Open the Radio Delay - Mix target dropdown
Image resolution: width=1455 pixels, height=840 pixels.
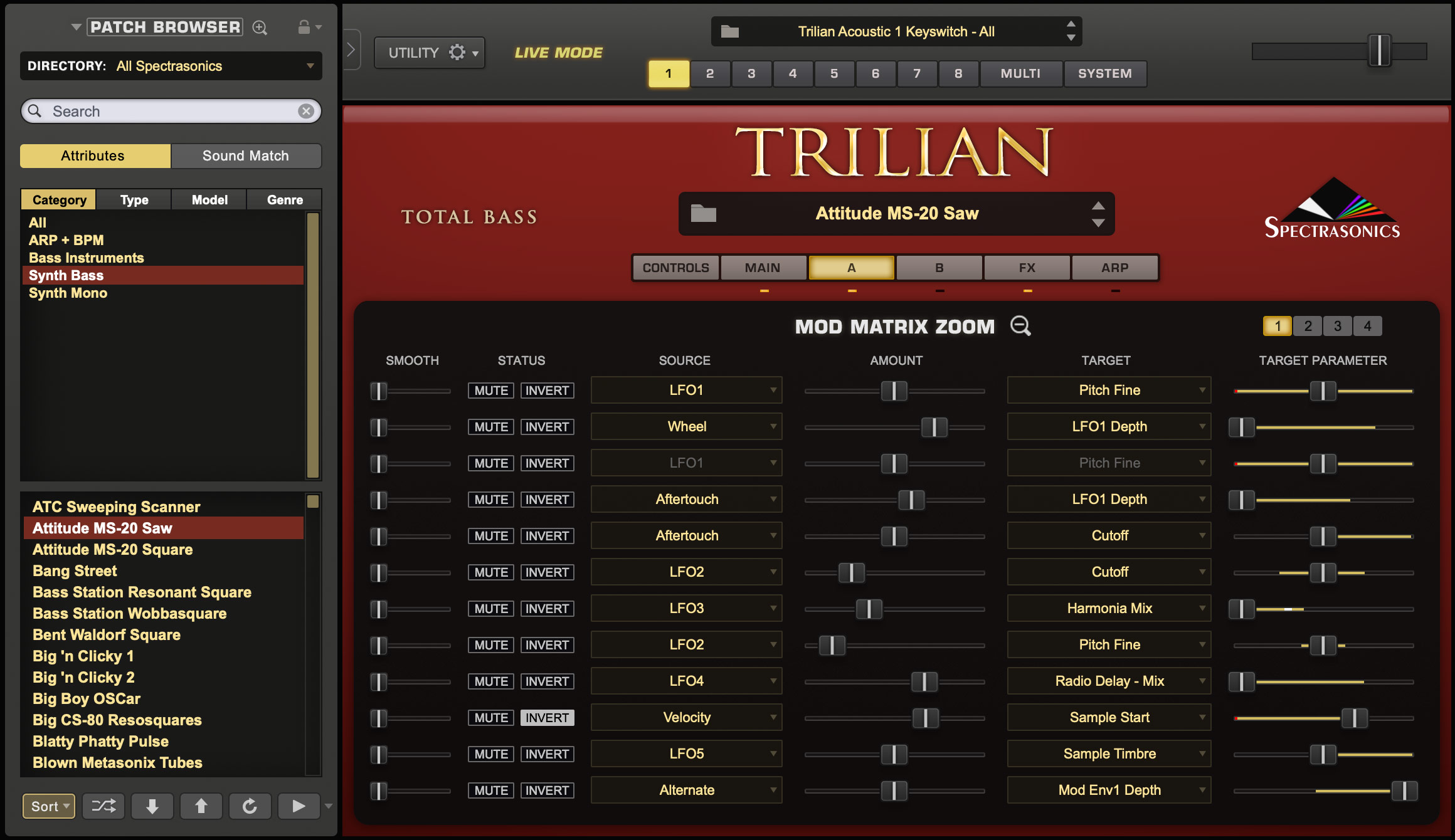click(1109, 681)
